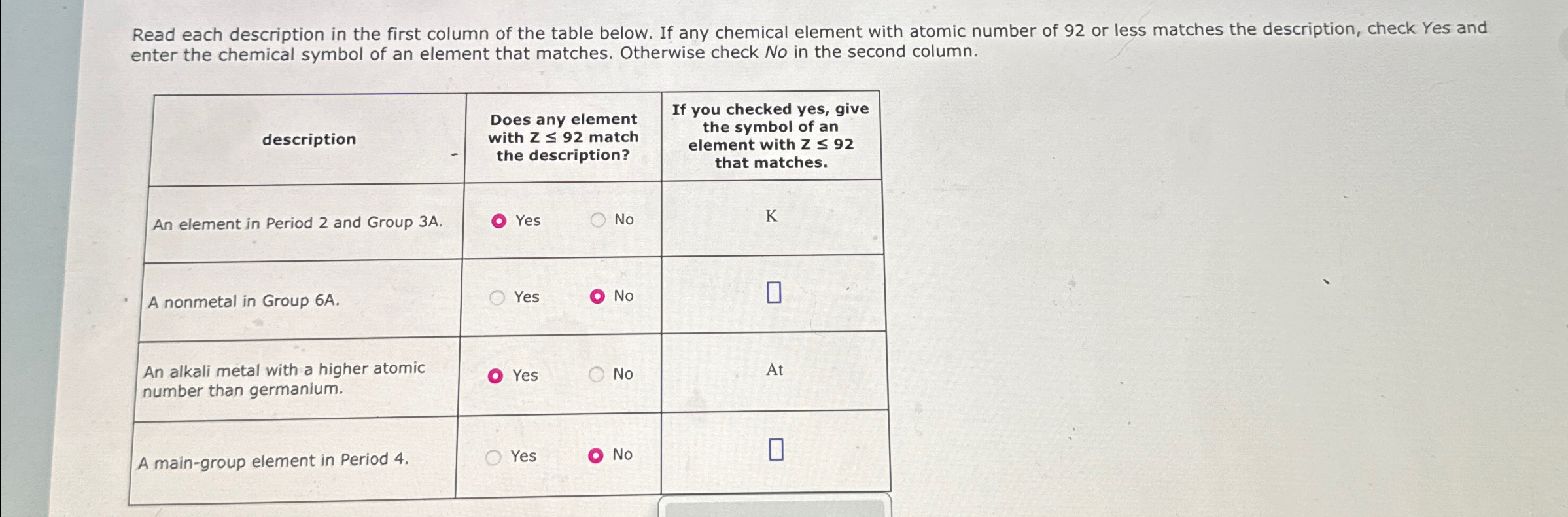Click the empty symbol box for Group 6A row
The image size is (1568, 517).
775,294
